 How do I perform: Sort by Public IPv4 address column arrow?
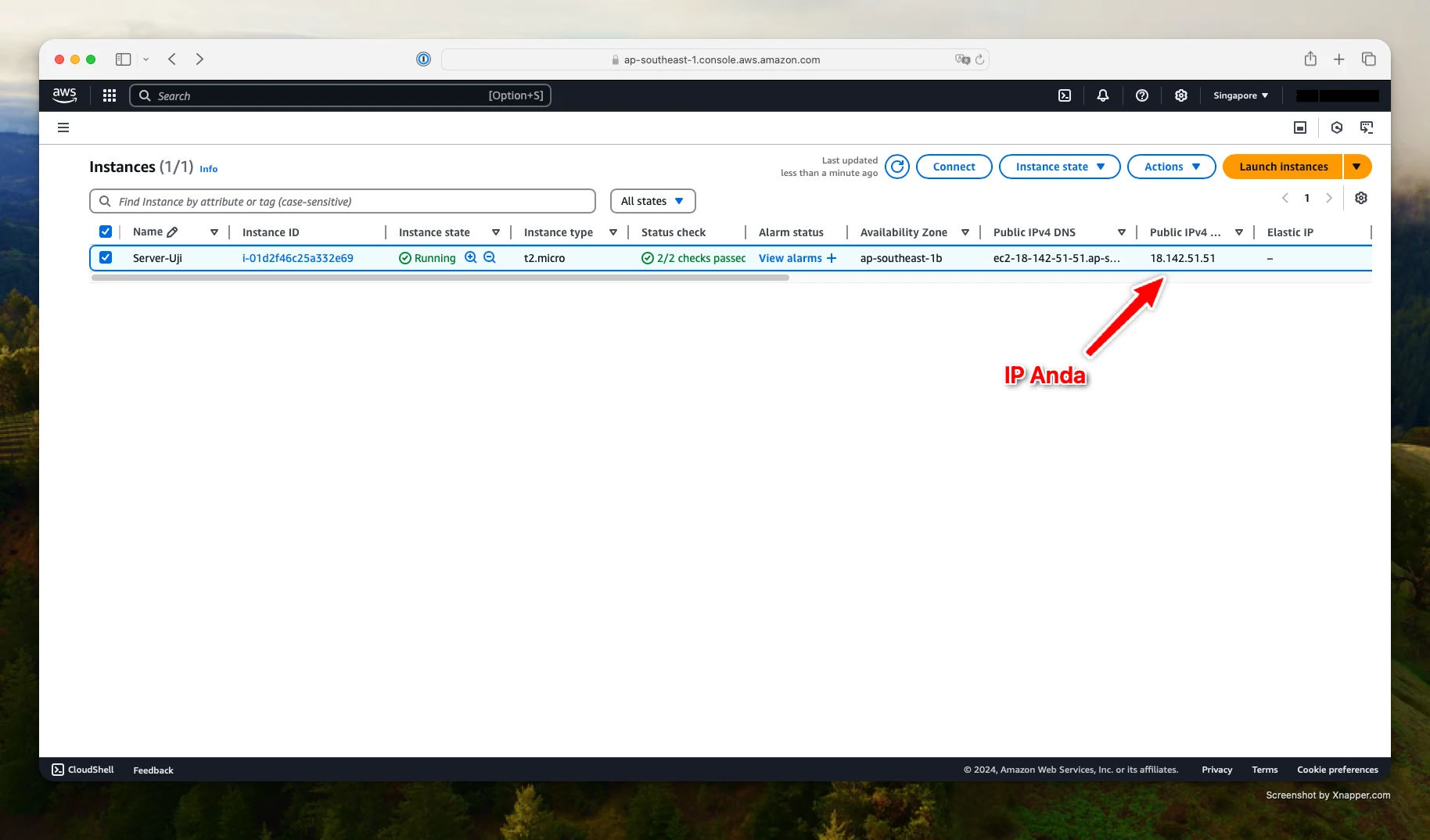point(1239,232)
